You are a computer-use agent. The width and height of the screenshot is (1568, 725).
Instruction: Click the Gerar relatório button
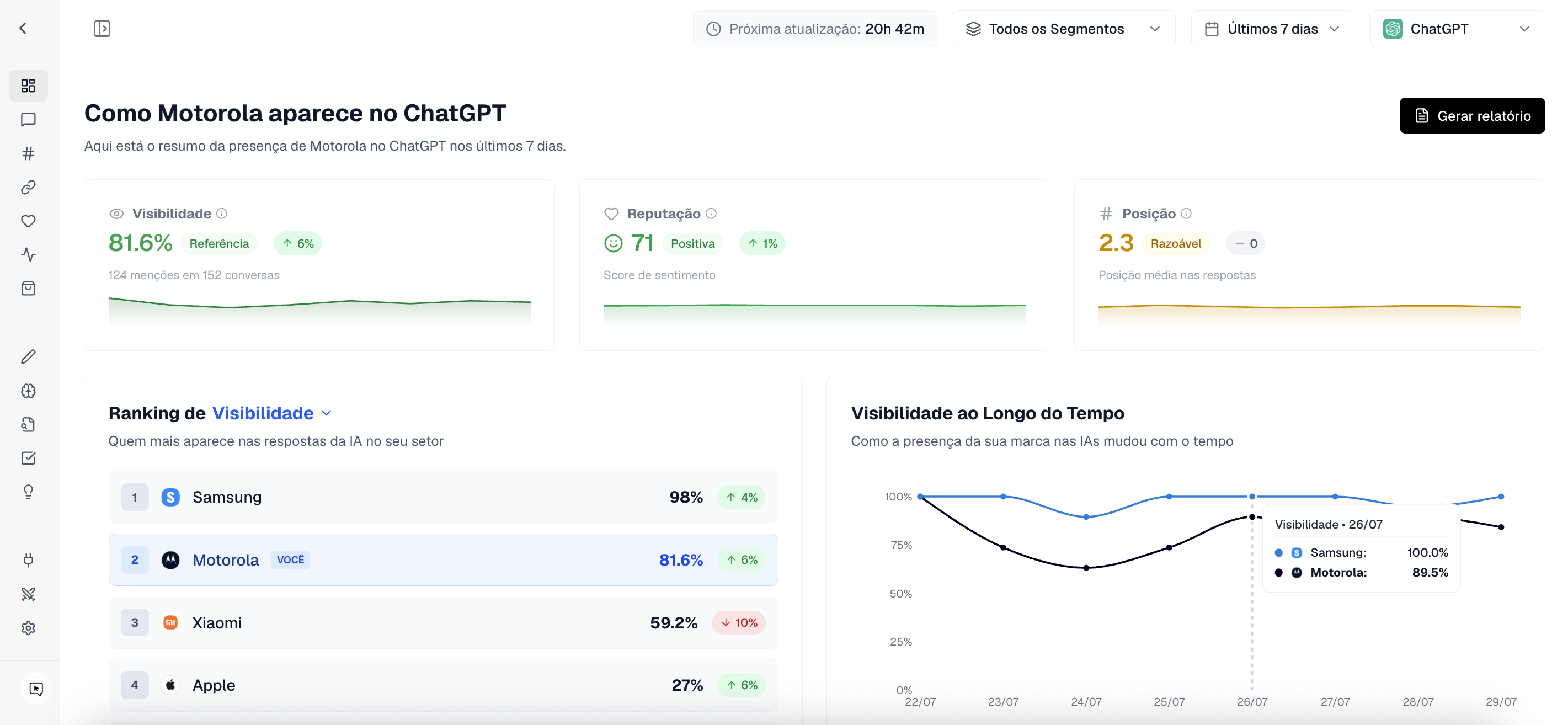point(1472,116)
